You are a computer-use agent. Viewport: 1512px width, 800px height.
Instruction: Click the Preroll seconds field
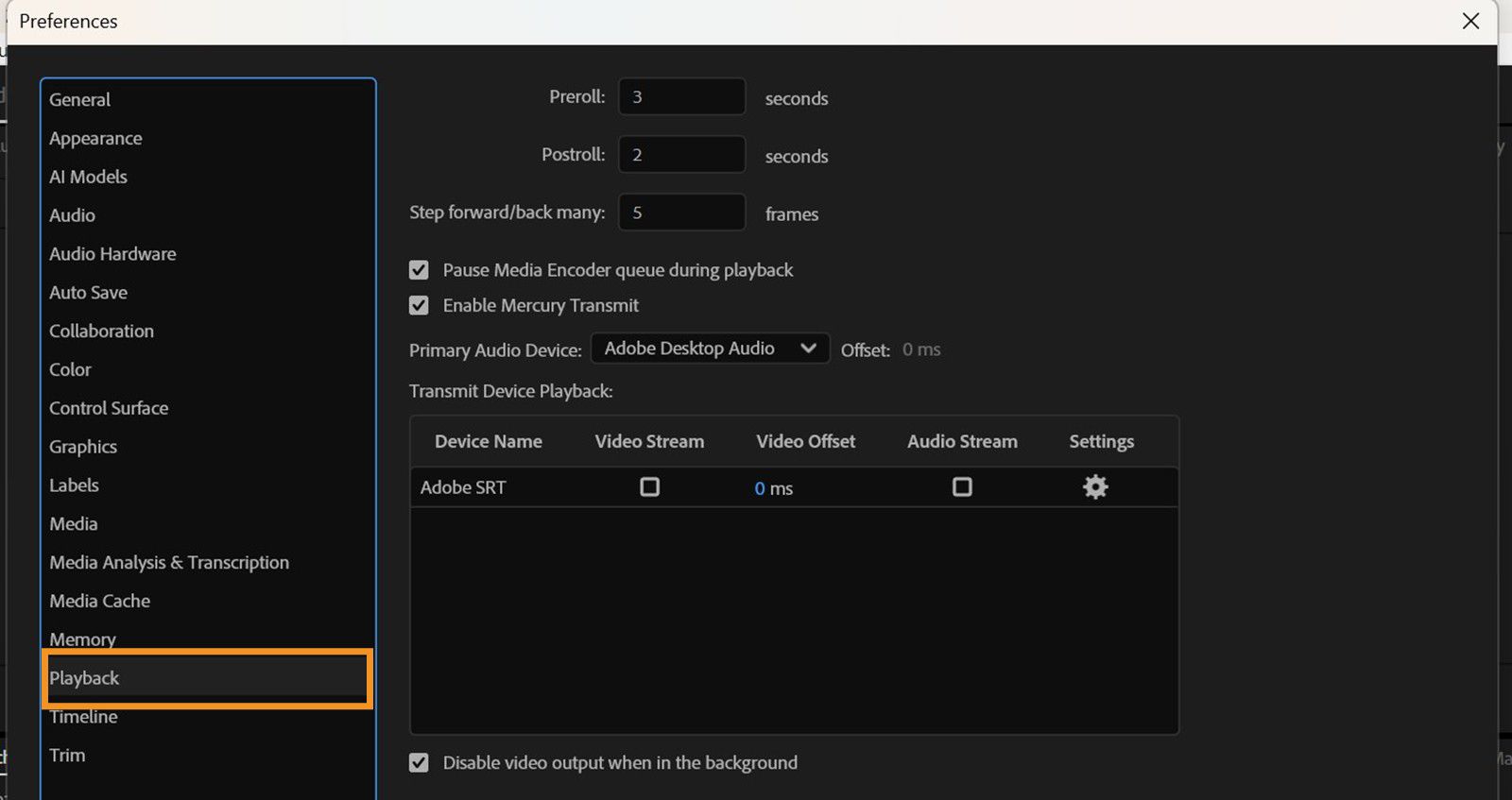681,97
